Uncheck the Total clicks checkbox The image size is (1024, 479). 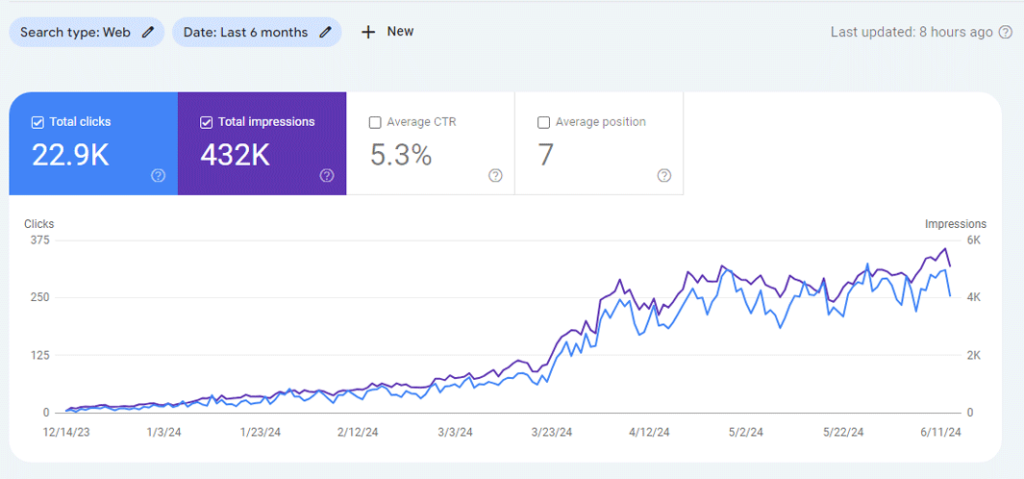37,122
